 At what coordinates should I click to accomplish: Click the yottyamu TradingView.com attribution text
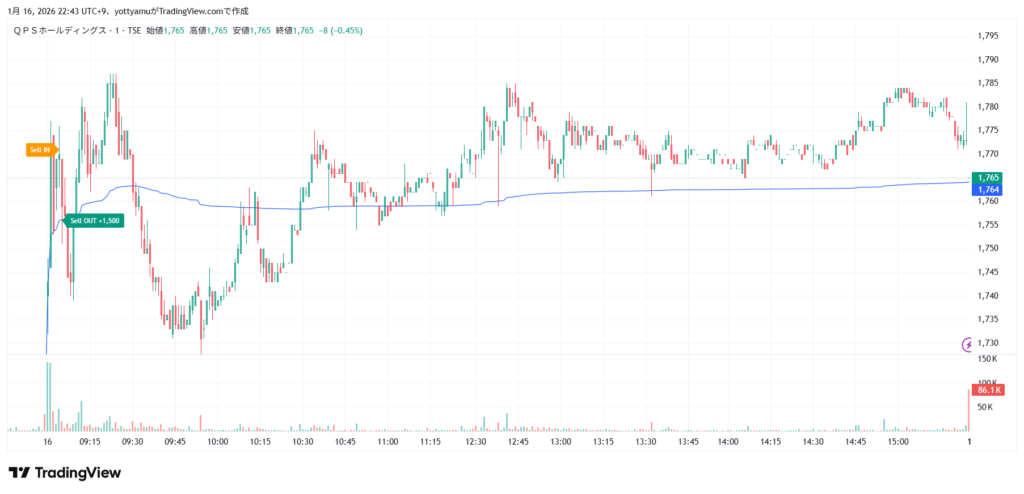click(128, 11)
